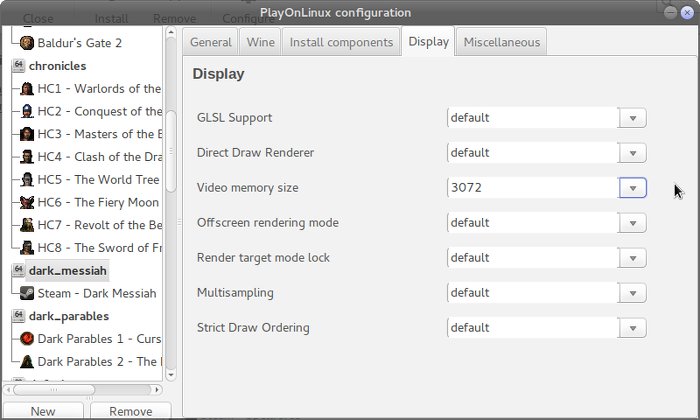Click Dark Parables 2 entry text
This screenshot has height=420, width=700.
[x=99, y=362]
